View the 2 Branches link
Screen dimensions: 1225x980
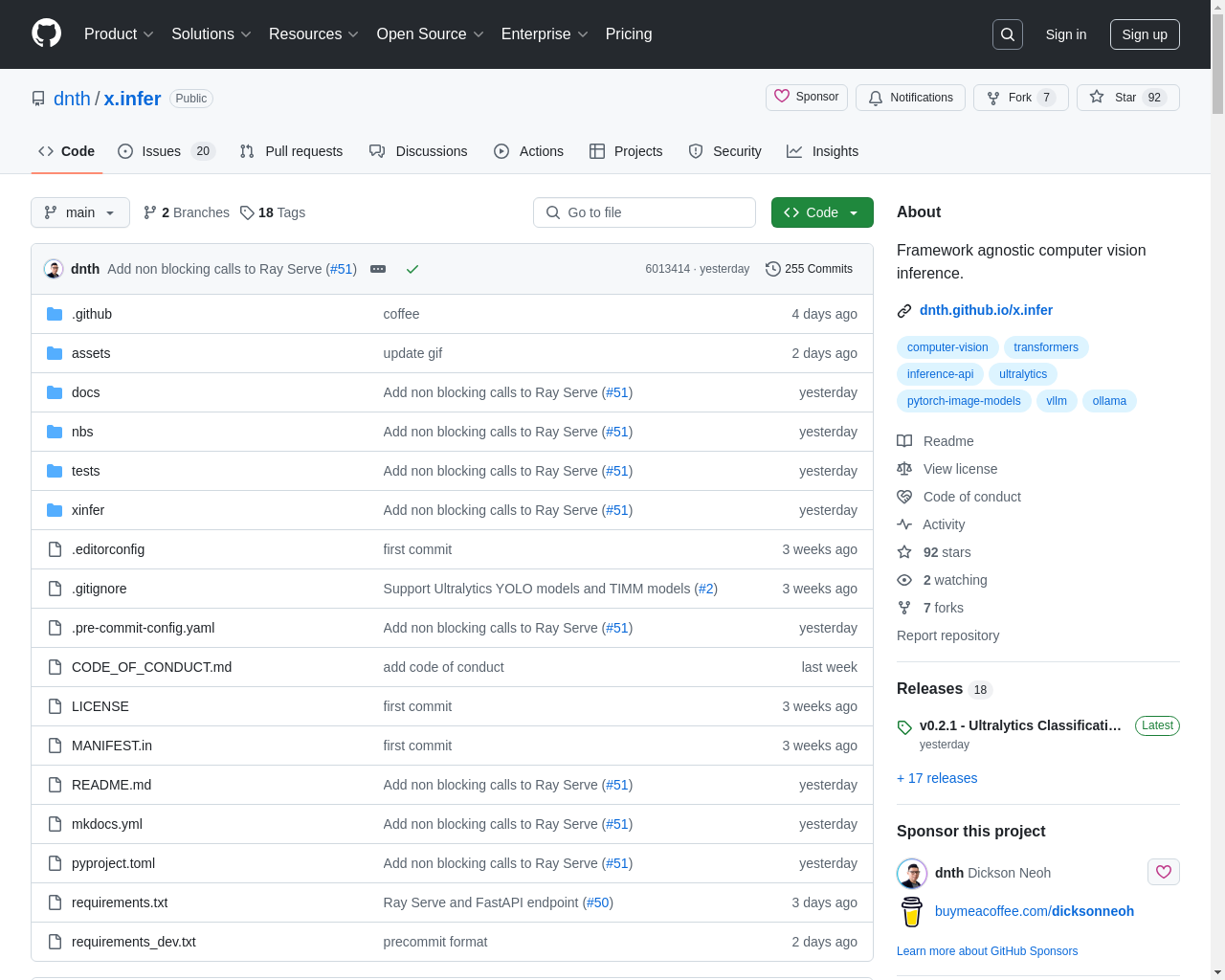pyautogui.click(x=187, y=212)
